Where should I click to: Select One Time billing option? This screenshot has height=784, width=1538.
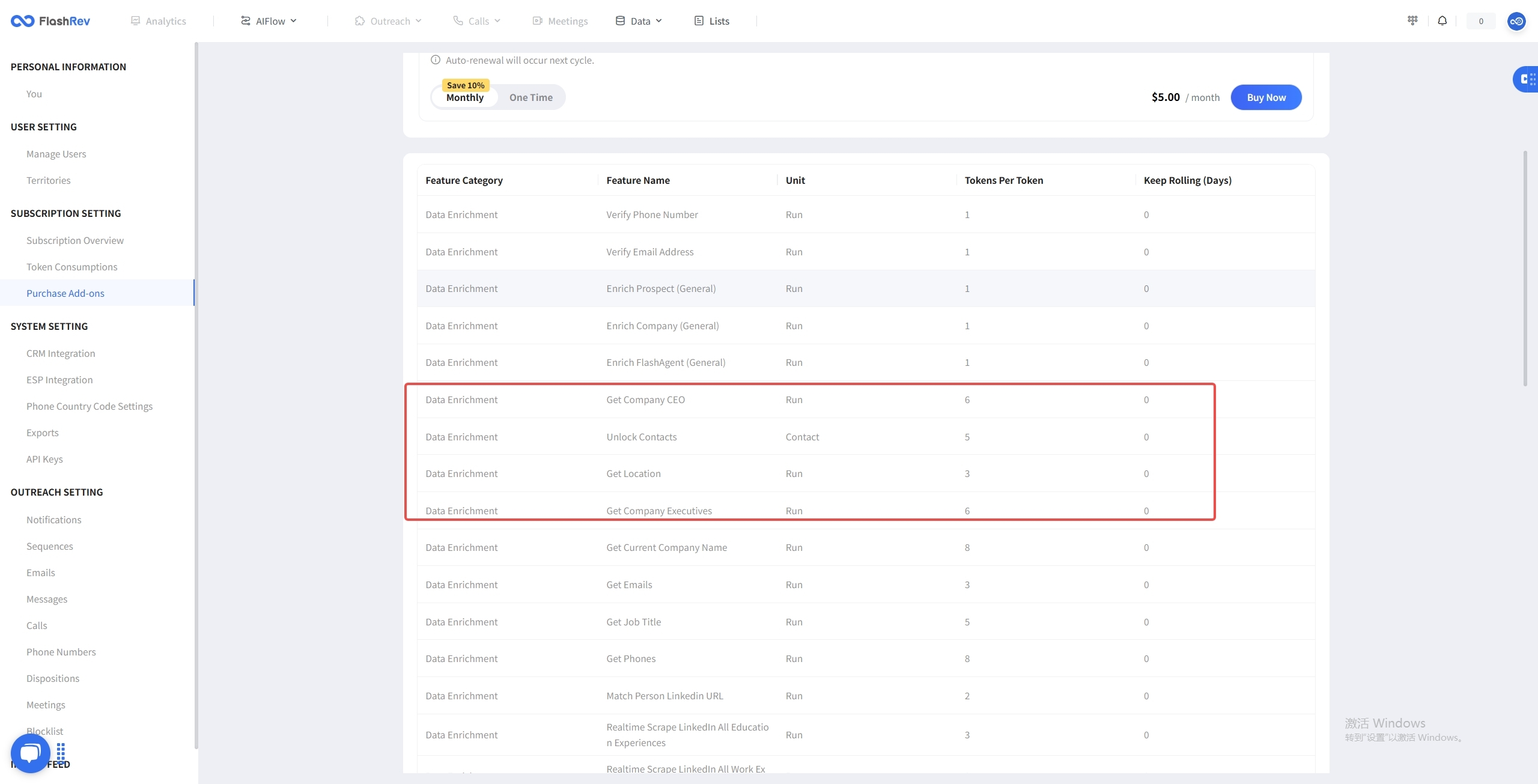[531, 97]
